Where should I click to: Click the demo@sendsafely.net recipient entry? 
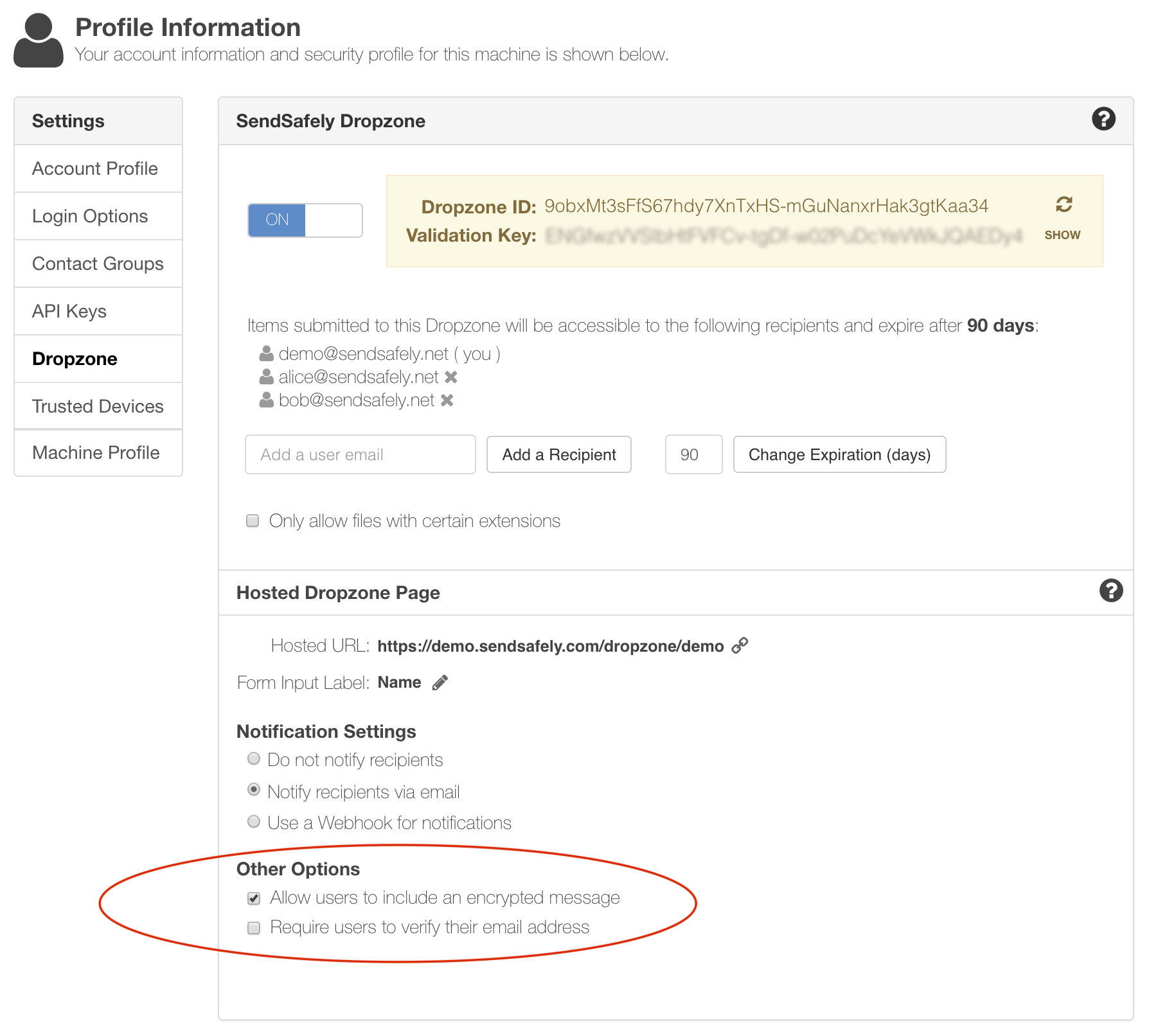point(389,353)
